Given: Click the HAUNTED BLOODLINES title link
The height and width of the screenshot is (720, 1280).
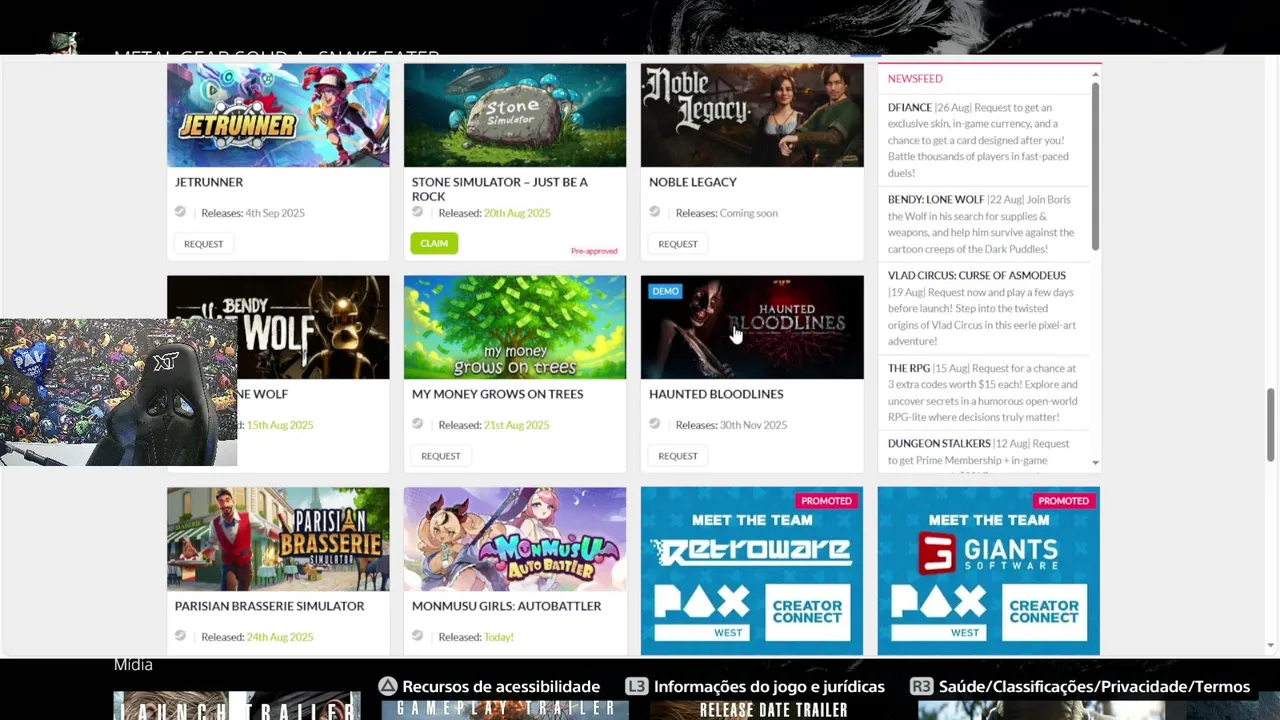Looking at the screenshot, I should click(x=716, y=394).
